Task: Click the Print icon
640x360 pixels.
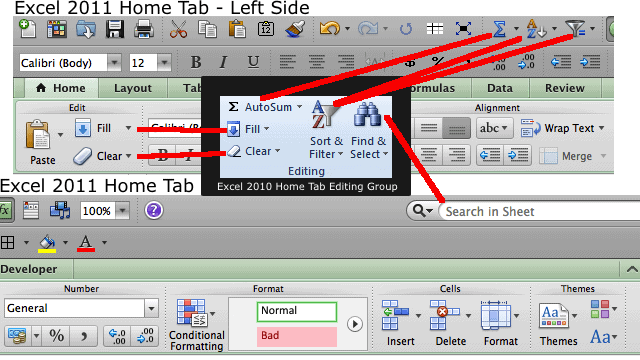Action: coord(144,29)
